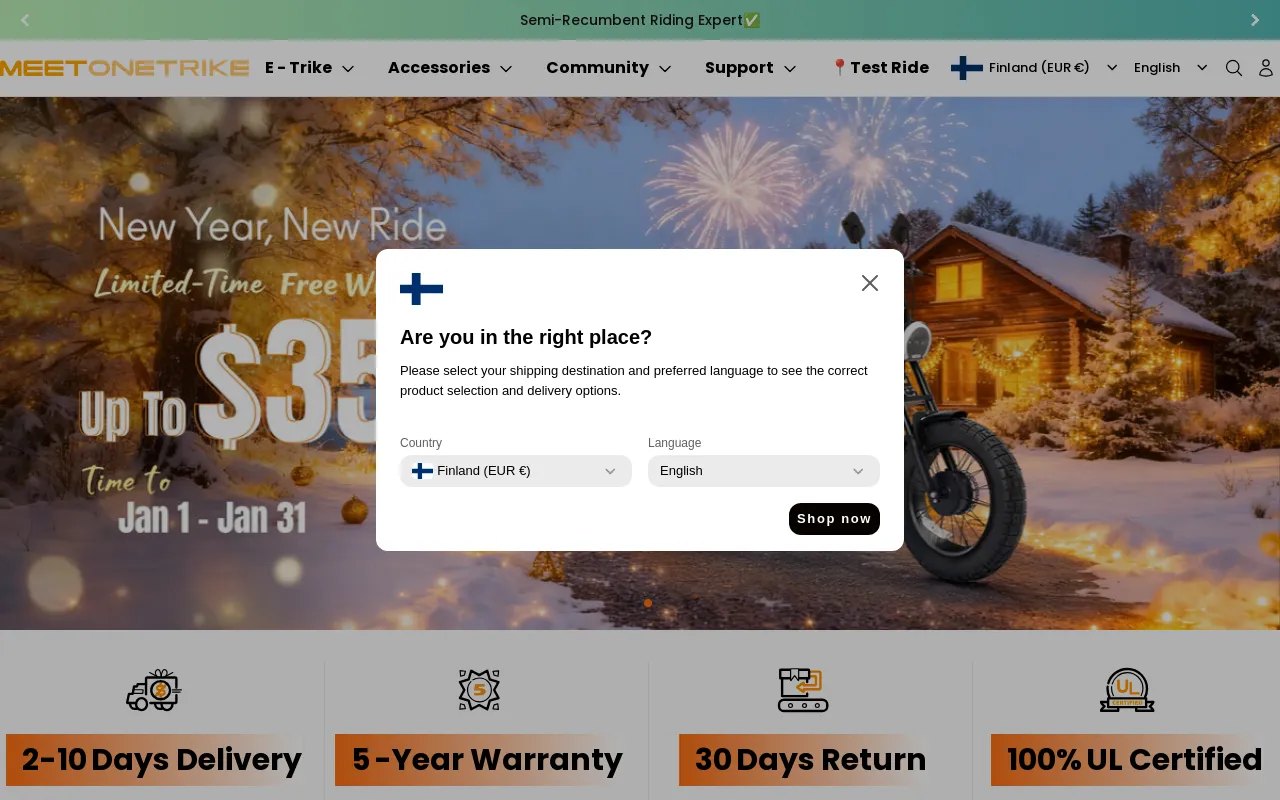This screenshot has height=800, width=1280.
Task: Click the 30 days return box icon
Action: [x=803, y=690]
